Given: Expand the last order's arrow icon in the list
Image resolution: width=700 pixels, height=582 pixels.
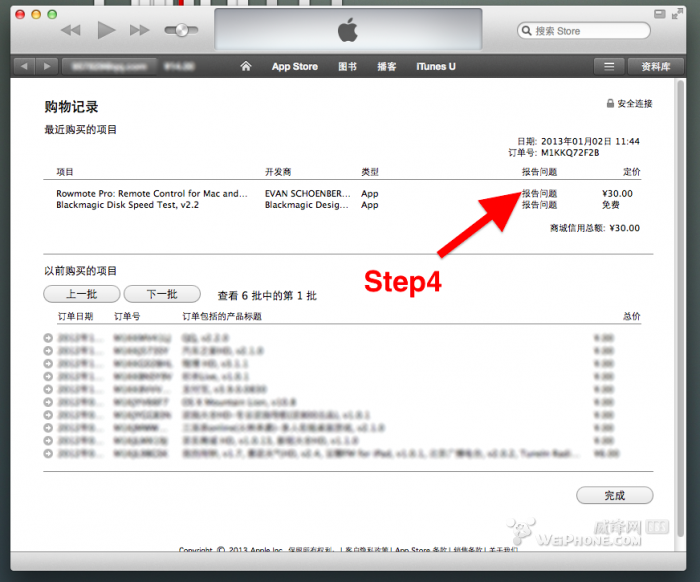Looking at the screenshot, I should (x=48, y=453).
